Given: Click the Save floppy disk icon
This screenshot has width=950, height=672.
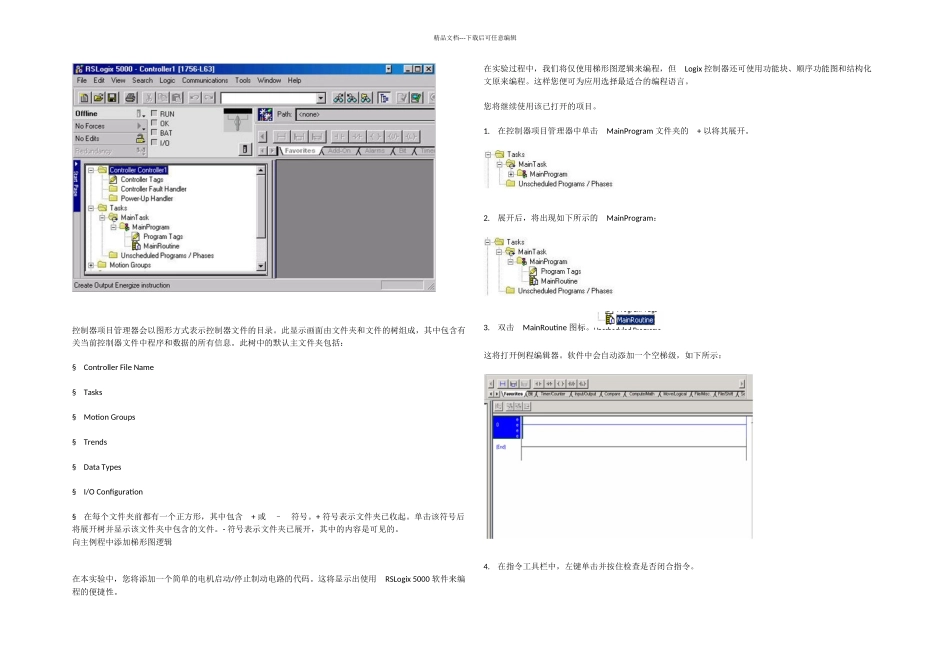Looking at the screenshot, I should (112, 98).
